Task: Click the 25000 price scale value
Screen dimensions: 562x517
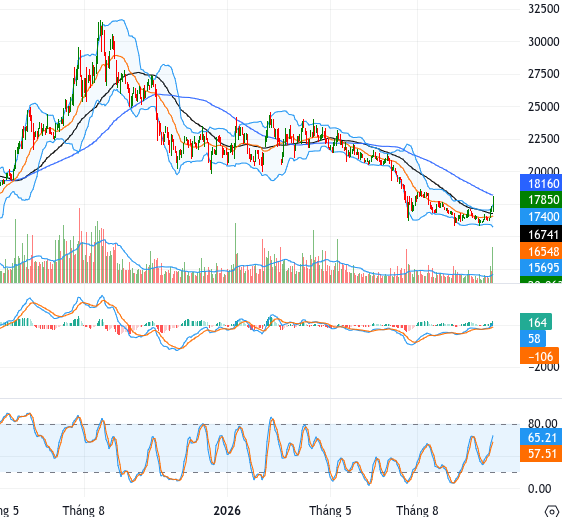Action: point(543,106)
